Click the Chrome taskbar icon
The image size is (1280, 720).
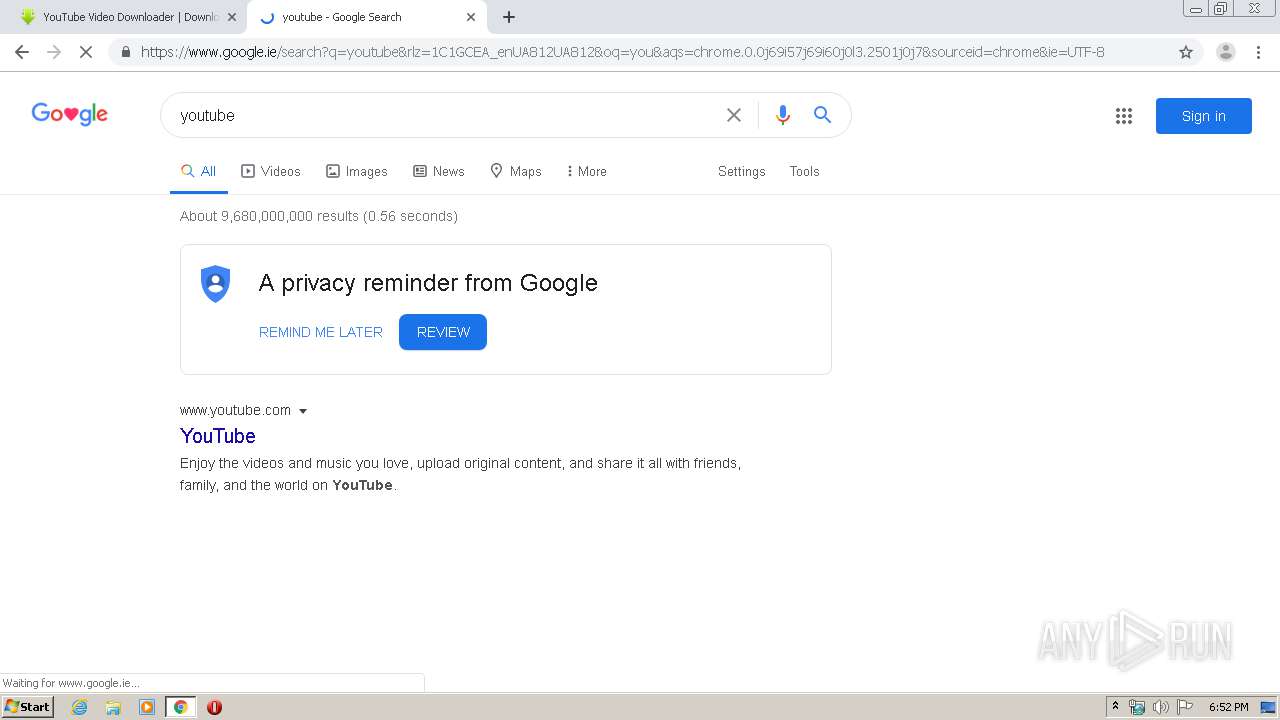pos(180,707)
